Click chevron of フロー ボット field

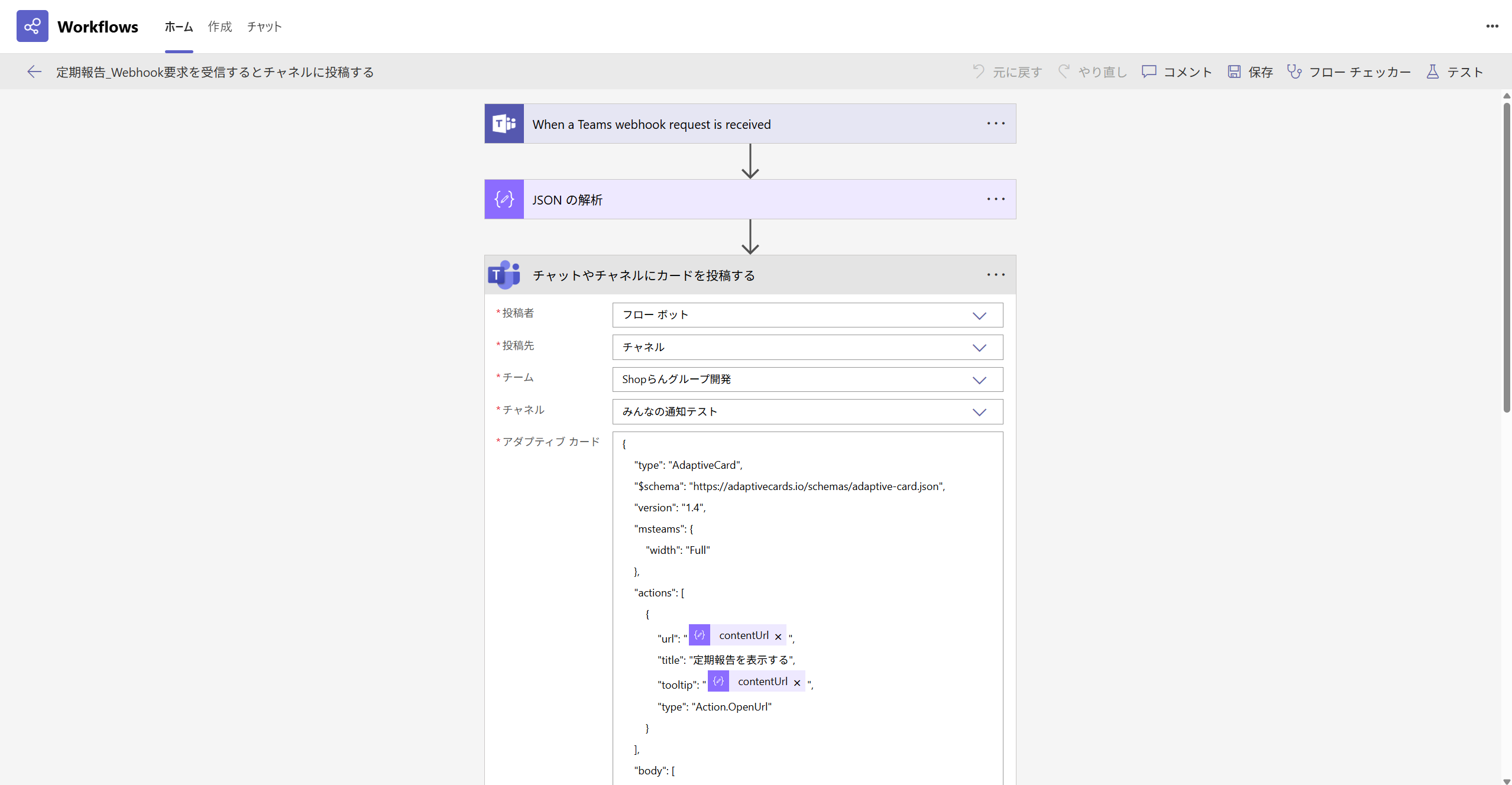pyautogui.click(x=980, y=316)
